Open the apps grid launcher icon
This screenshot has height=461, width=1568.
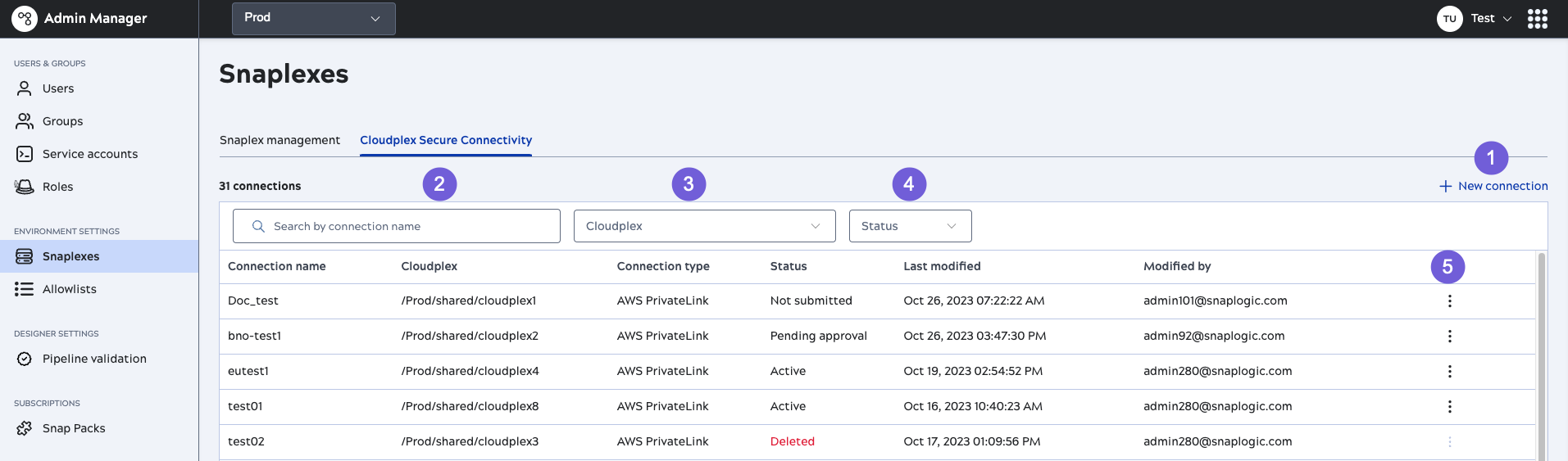(x=1537, y=19)
